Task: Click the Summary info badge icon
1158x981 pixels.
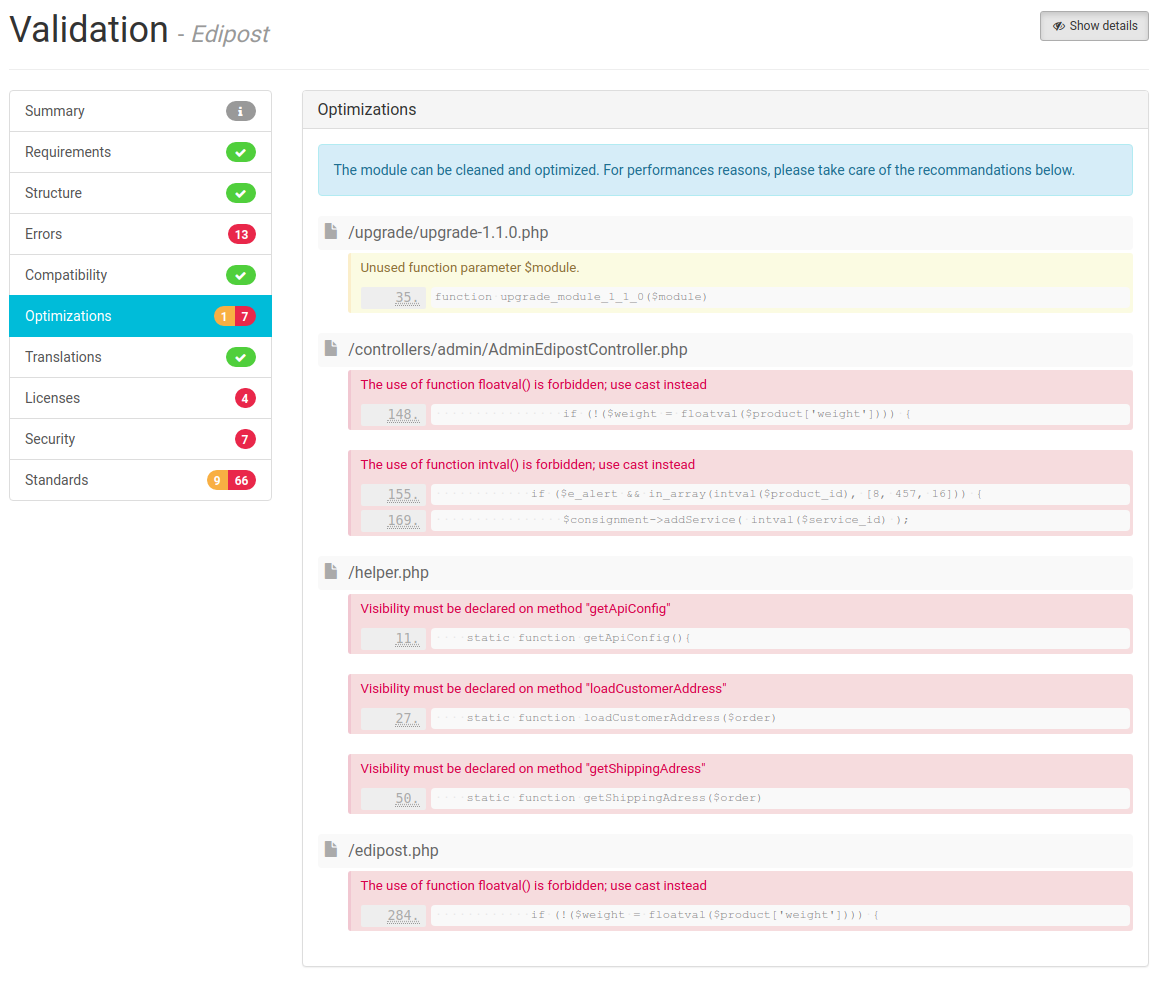Action: [x=241, y=111]
